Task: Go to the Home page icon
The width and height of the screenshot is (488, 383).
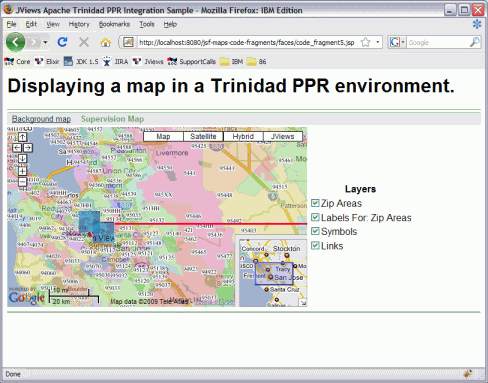Action: pyautogui.click(x=105, y=42)
